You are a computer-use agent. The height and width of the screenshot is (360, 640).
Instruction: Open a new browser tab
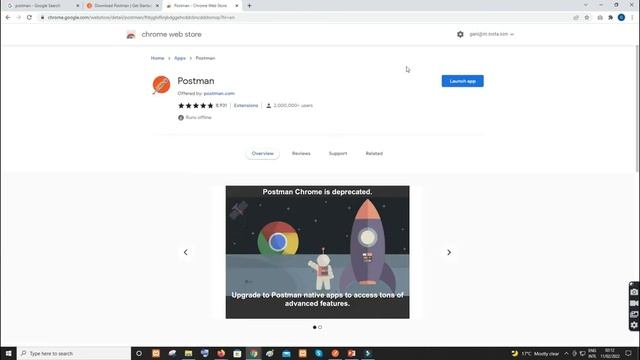pyautogui.click(x=249, y=6)
